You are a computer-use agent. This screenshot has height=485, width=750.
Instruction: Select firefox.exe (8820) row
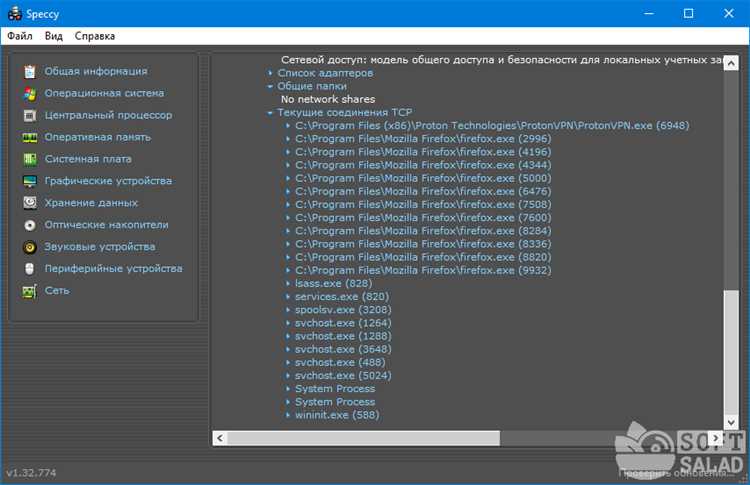423,257
